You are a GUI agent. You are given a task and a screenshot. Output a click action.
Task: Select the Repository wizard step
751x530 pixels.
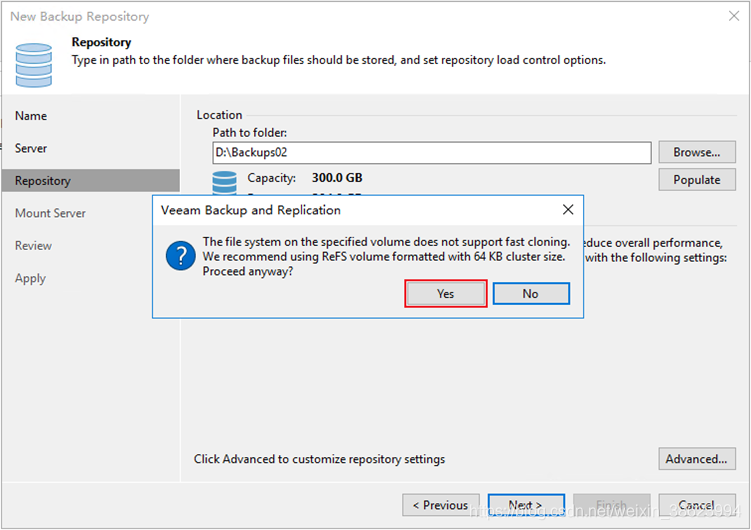(91, 180)
